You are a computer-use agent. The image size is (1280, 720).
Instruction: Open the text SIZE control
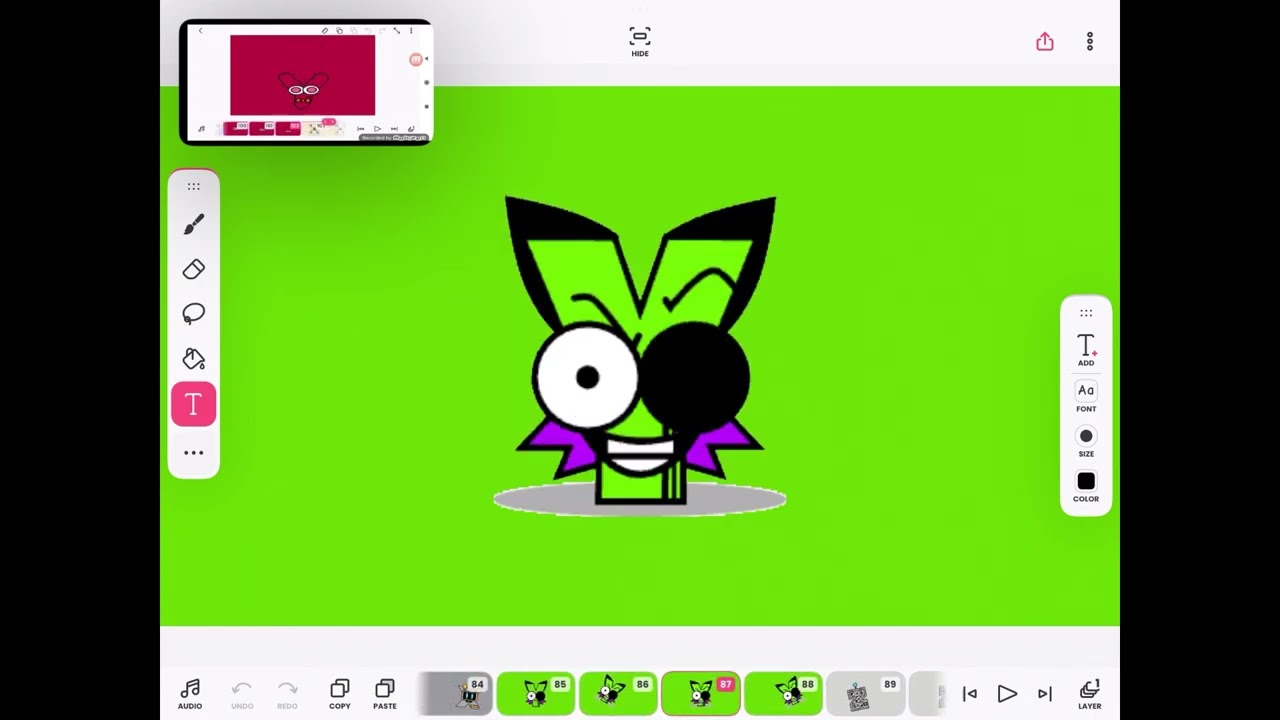(x=1086, y=442)
